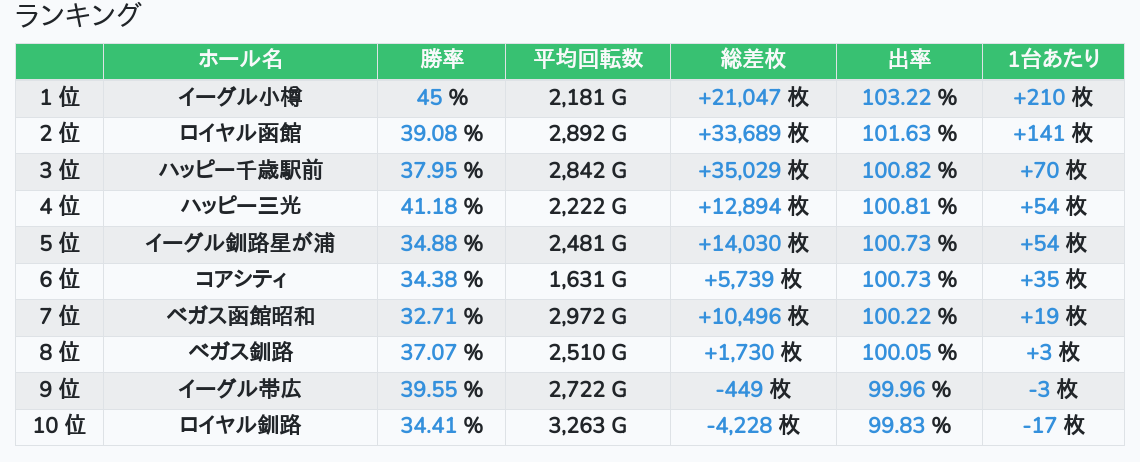Click the ランキング section heading
Image resolution: width=1140 pixels, height=462 pixels.
[x=79, y=16]
